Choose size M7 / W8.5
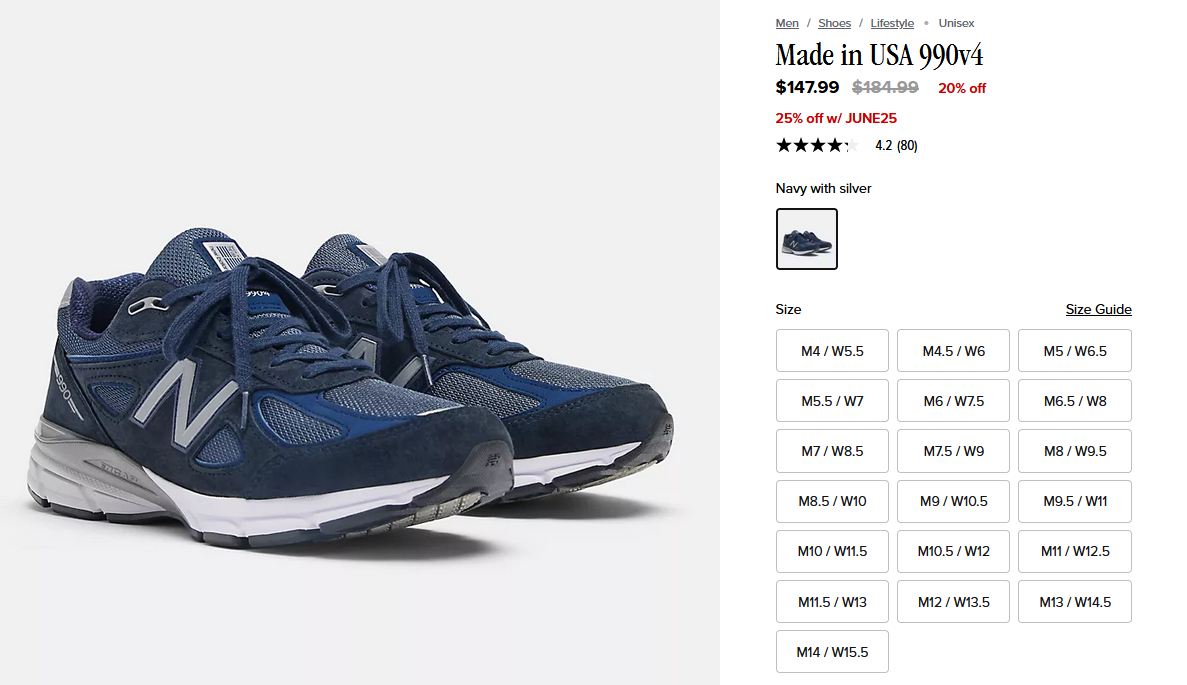This screenshot has width=1187, height=685. tap(832, 451)
